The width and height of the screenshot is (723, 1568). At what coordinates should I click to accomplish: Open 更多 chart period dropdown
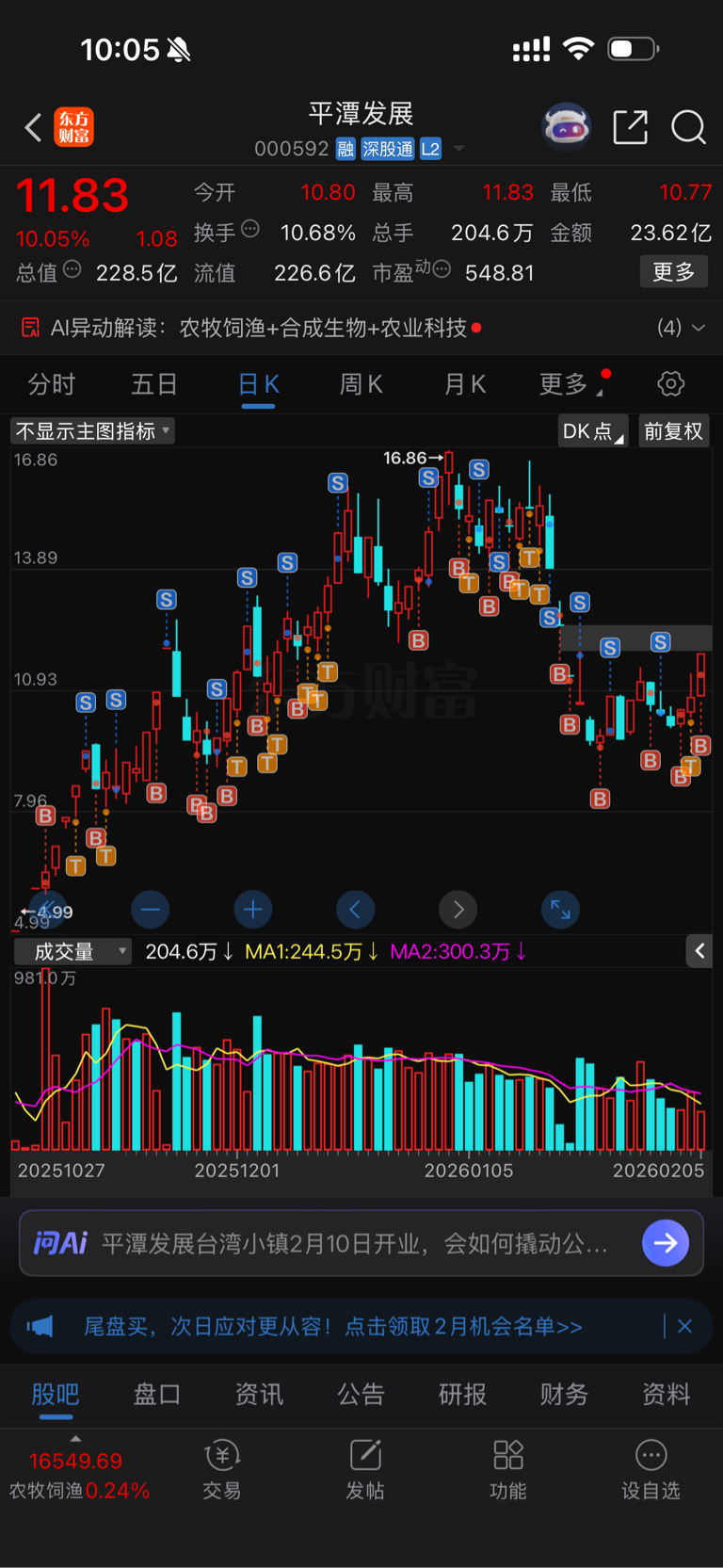click(x=572, y=384)
